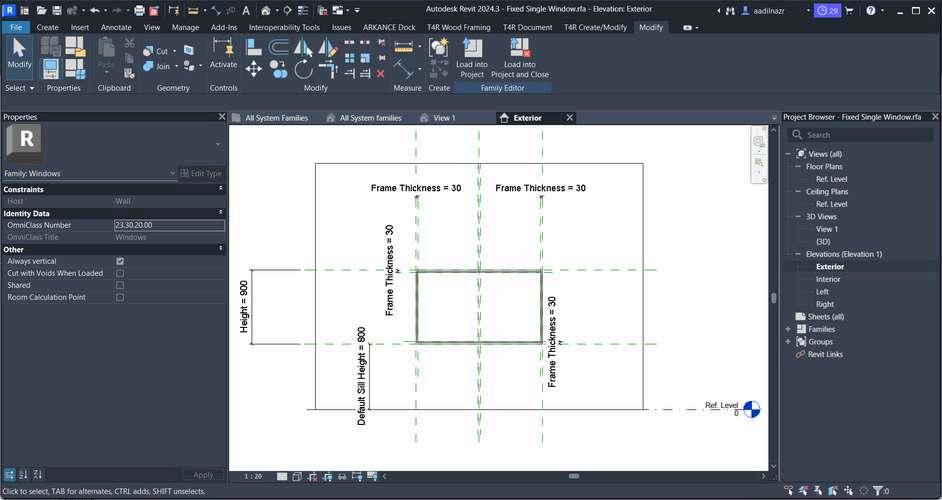Toggle Always vertical checkbox
The height and width of the screenshot is (500, 942).
point(120,261)
